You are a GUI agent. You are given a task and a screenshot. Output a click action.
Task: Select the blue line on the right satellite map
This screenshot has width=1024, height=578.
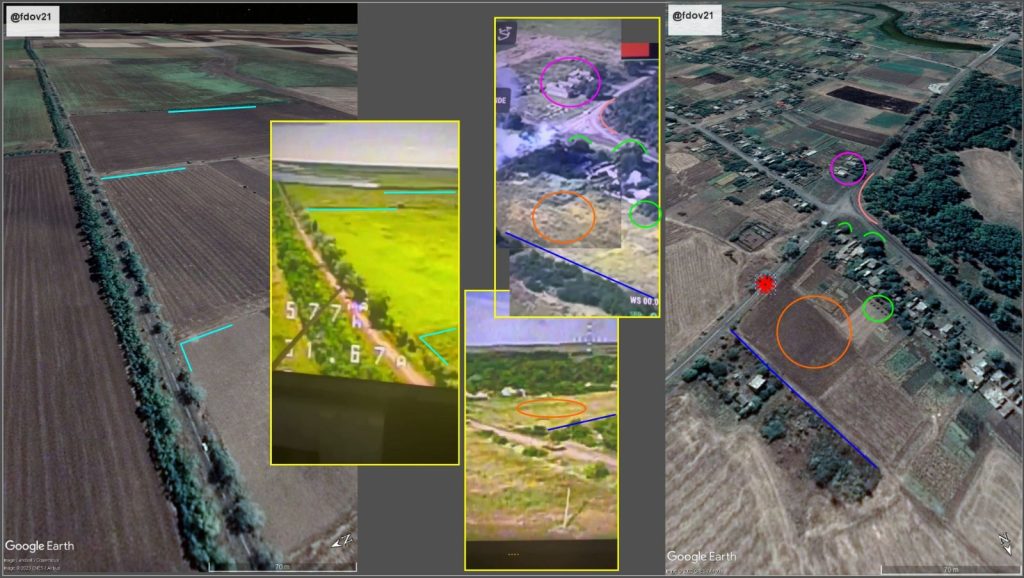805,400
